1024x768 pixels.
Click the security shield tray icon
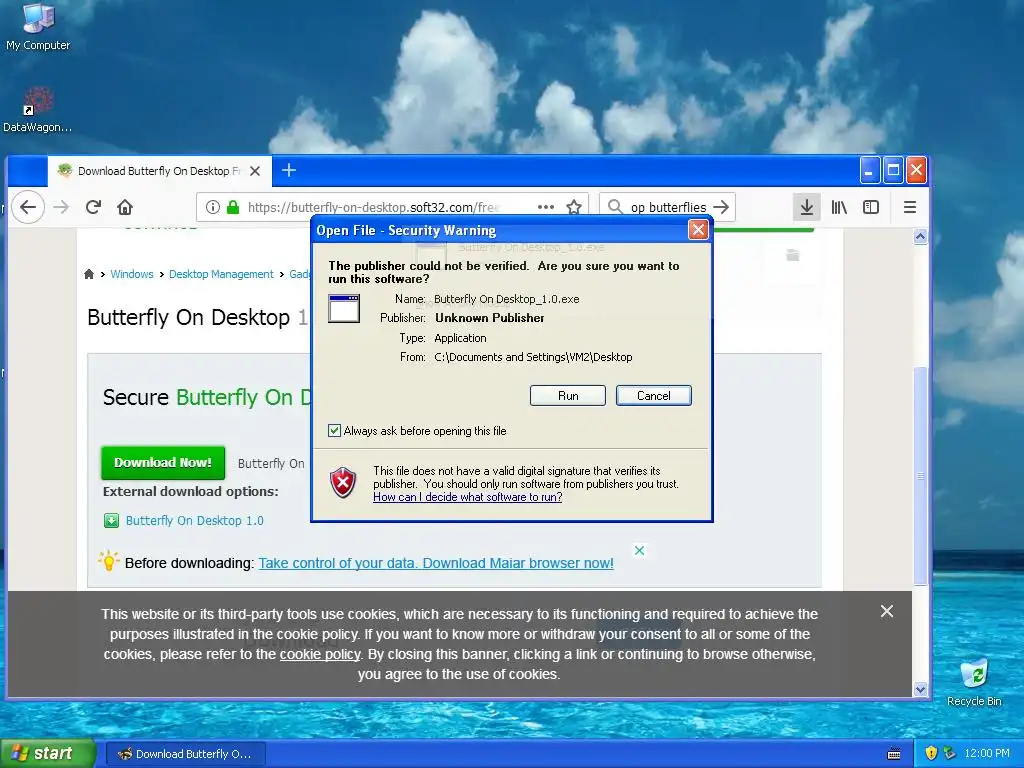point(931,753)
